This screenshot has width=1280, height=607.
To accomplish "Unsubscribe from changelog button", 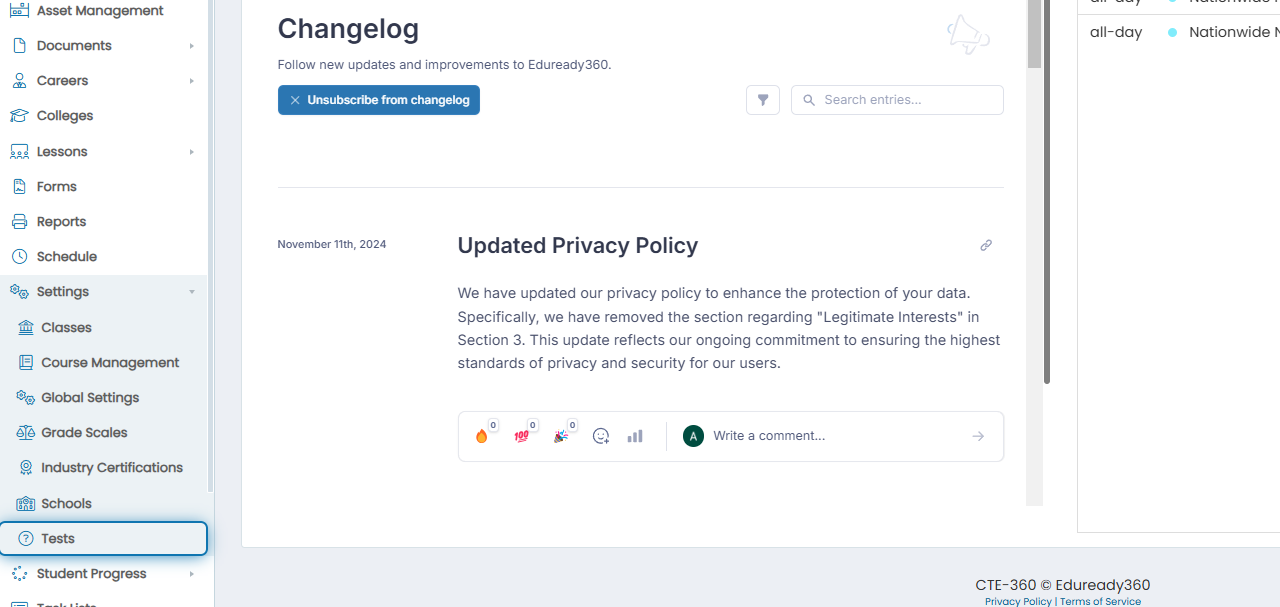I will pyautogui.click(x=379, y=100).
